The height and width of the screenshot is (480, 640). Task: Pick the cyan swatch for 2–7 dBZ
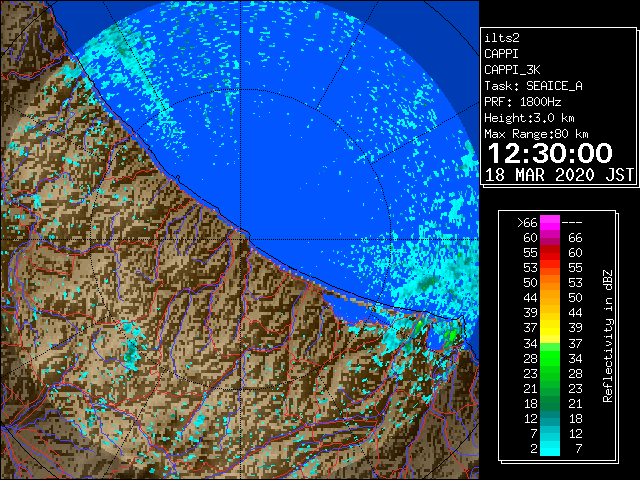click(x=550, y=449)
